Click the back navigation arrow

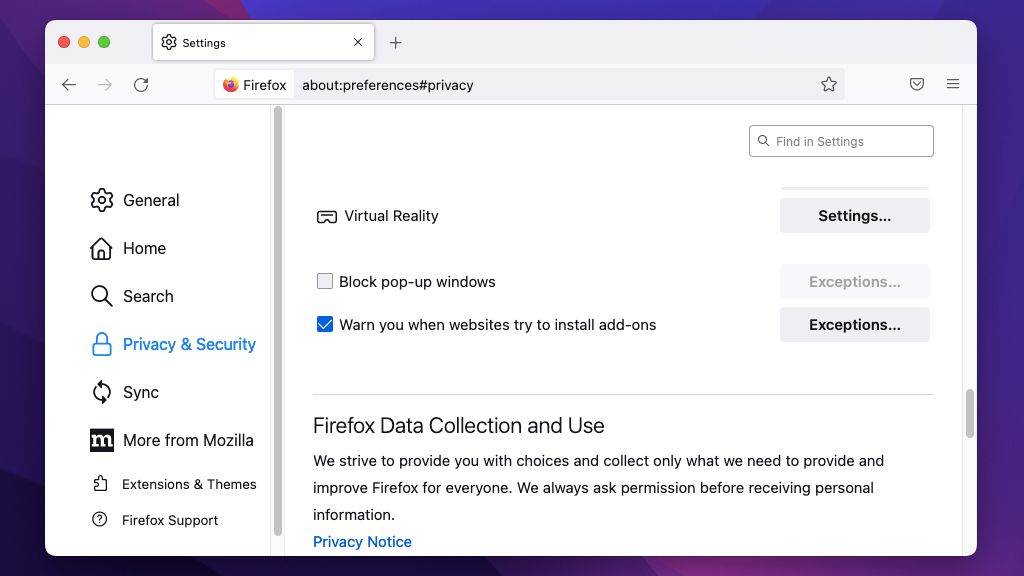coord(68,85)
